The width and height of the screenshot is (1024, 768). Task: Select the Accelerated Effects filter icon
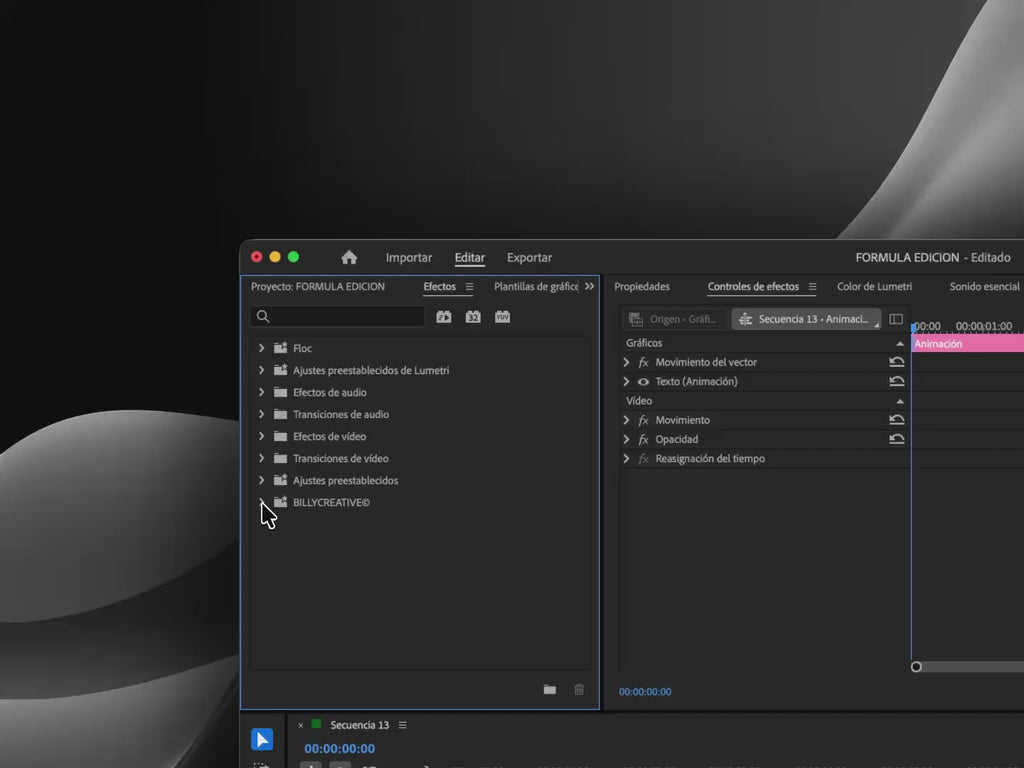(444, 317)
